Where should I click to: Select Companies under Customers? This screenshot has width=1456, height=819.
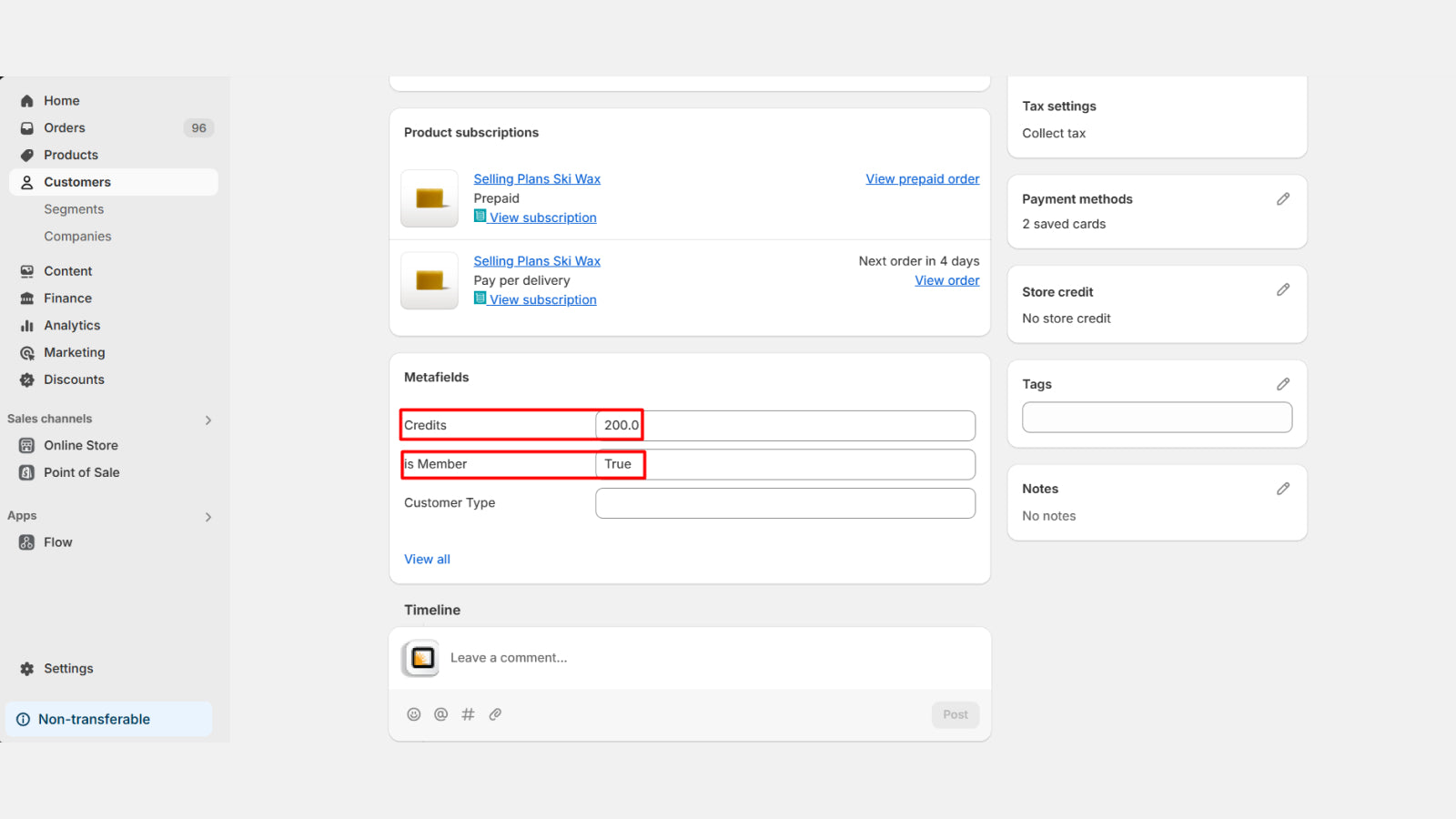pos(77,236)
